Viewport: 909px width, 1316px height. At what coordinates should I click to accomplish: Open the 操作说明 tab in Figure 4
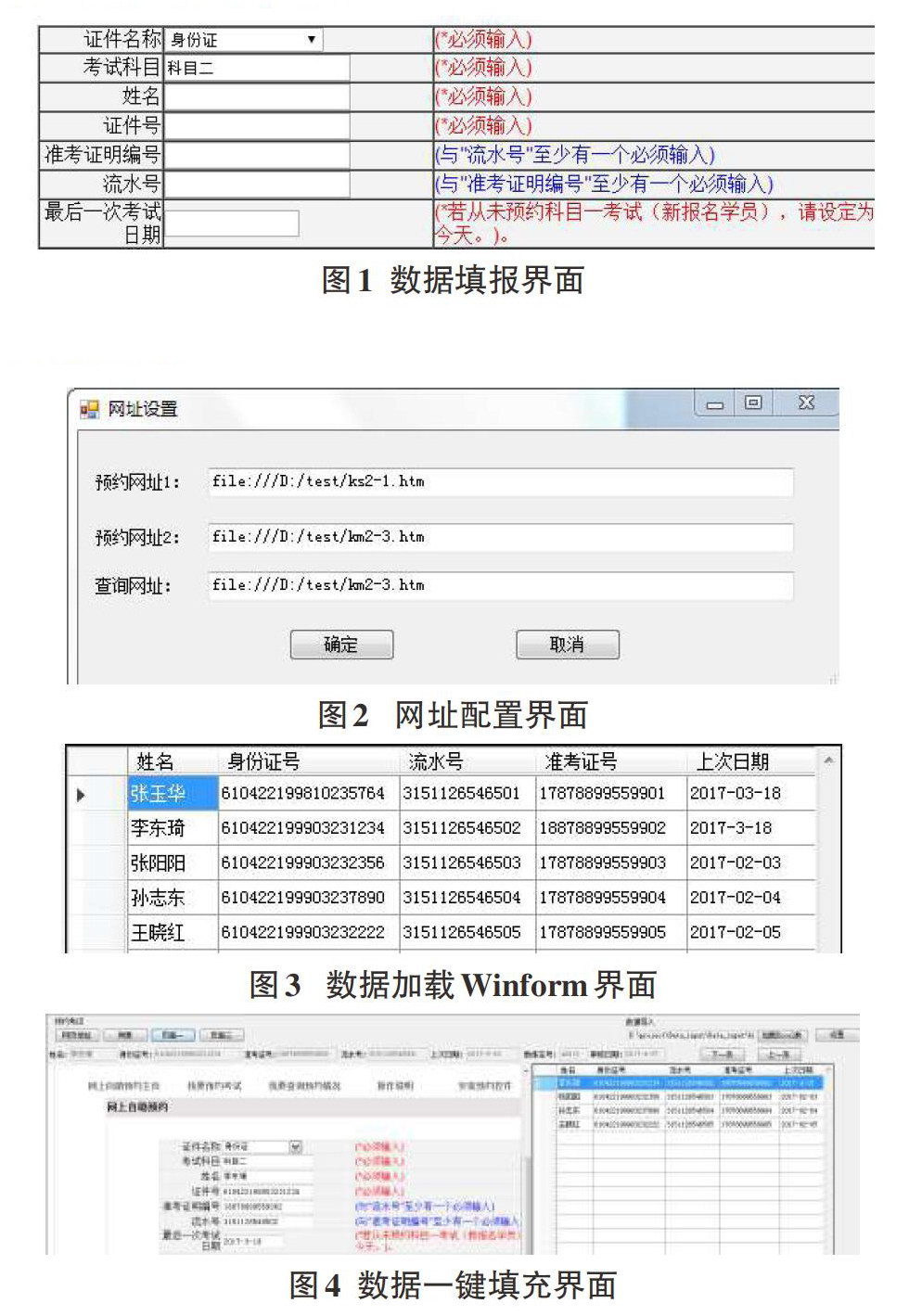tap(395, 1085)
